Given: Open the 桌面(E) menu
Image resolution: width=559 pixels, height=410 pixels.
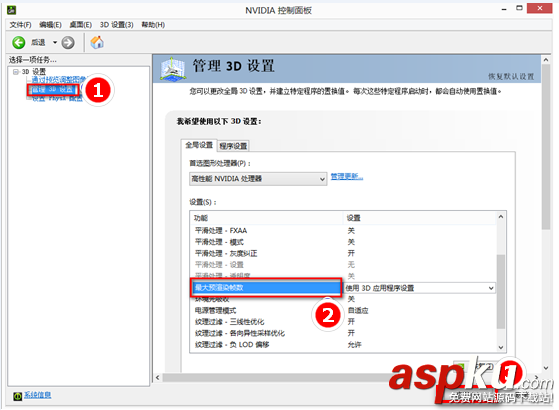Looking at the screenshot, I should pos(80,25).
